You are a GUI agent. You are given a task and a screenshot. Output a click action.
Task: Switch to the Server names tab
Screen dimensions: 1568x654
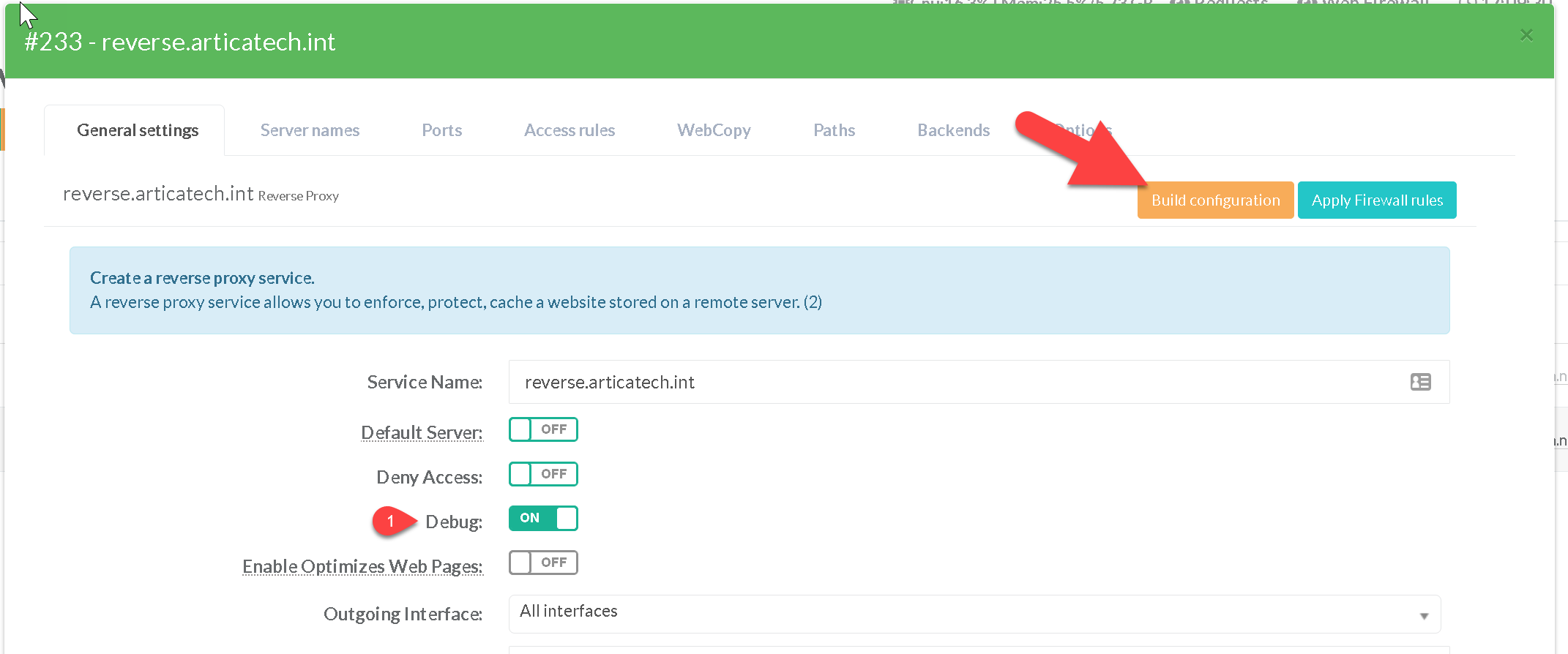[x=310, y=130]
